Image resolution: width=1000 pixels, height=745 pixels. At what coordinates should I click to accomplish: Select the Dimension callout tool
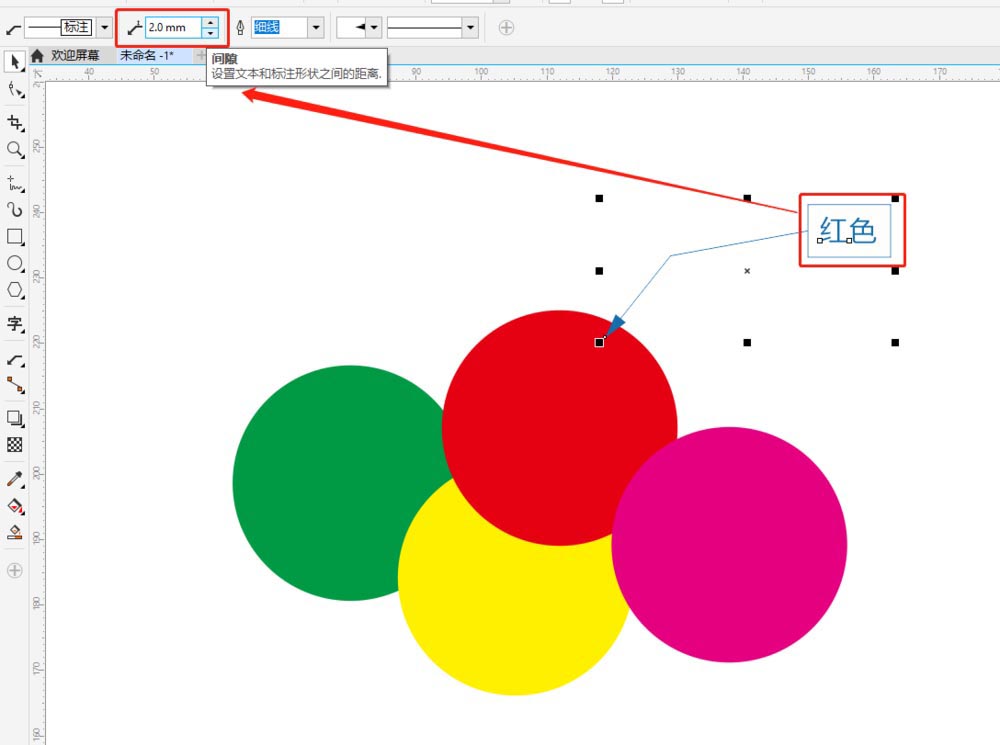[x=15, y=360]
